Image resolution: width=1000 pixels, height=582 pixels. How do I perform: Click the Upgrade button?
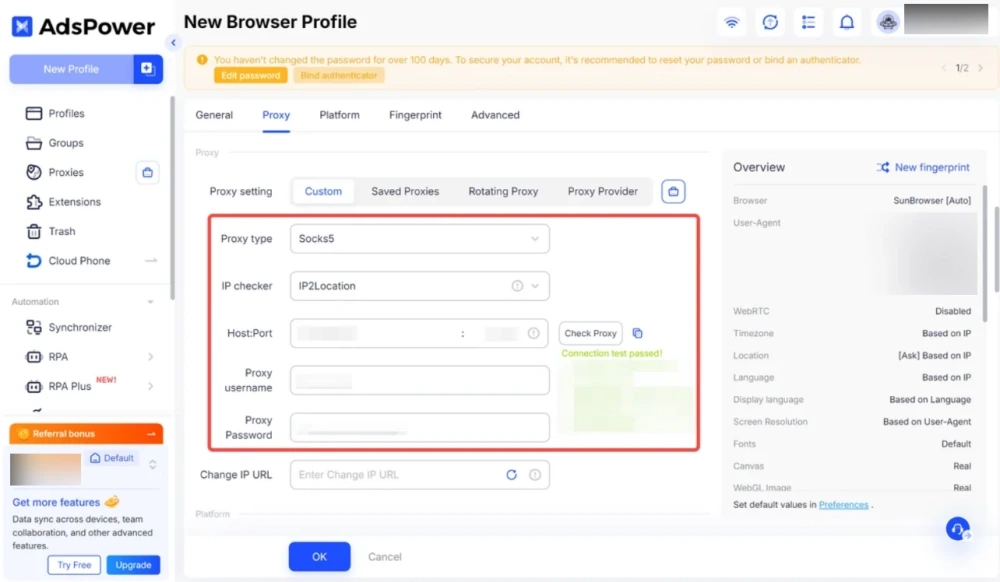coord(133,565)
